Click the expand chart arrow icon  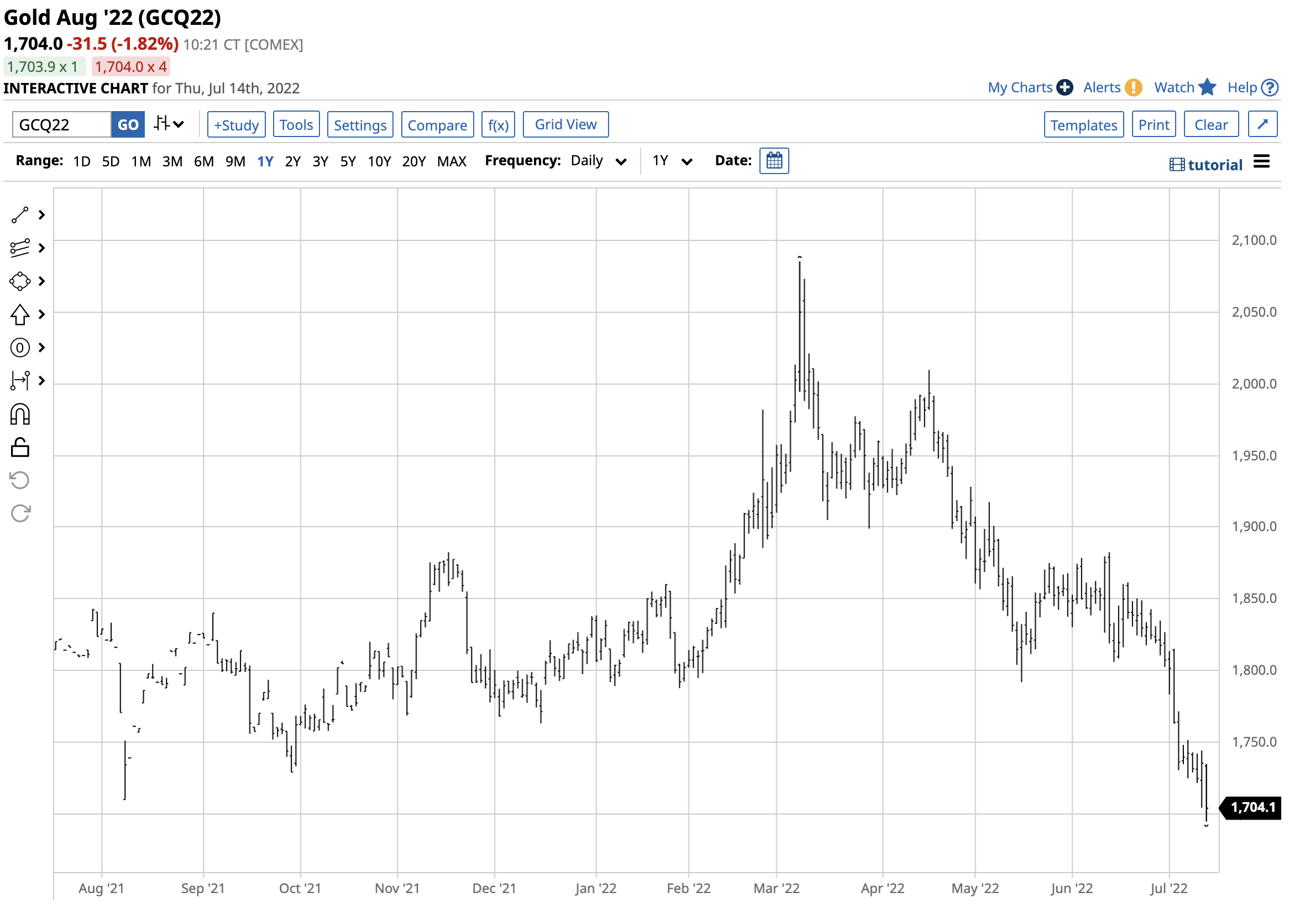(x=1262, y=124)
